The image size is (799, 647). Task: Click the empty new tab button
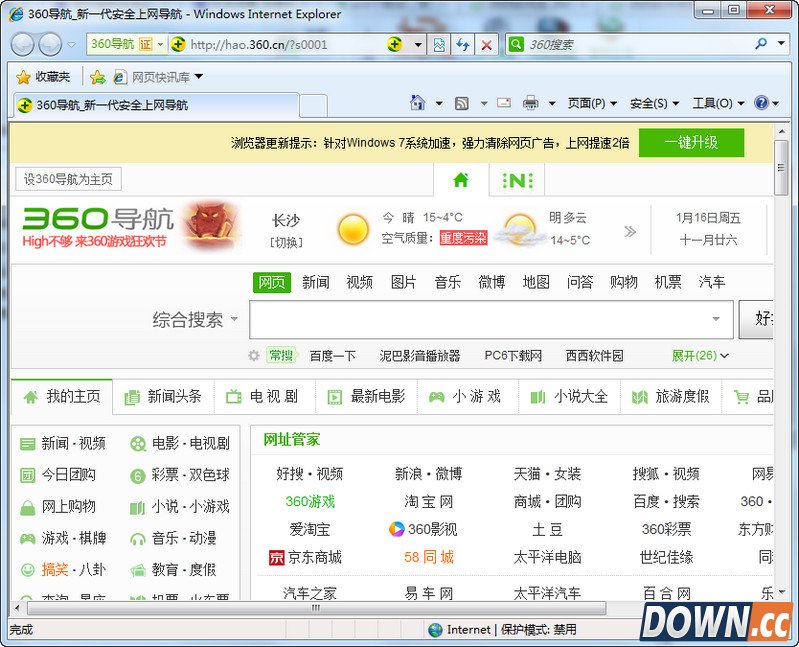point(313,105)
